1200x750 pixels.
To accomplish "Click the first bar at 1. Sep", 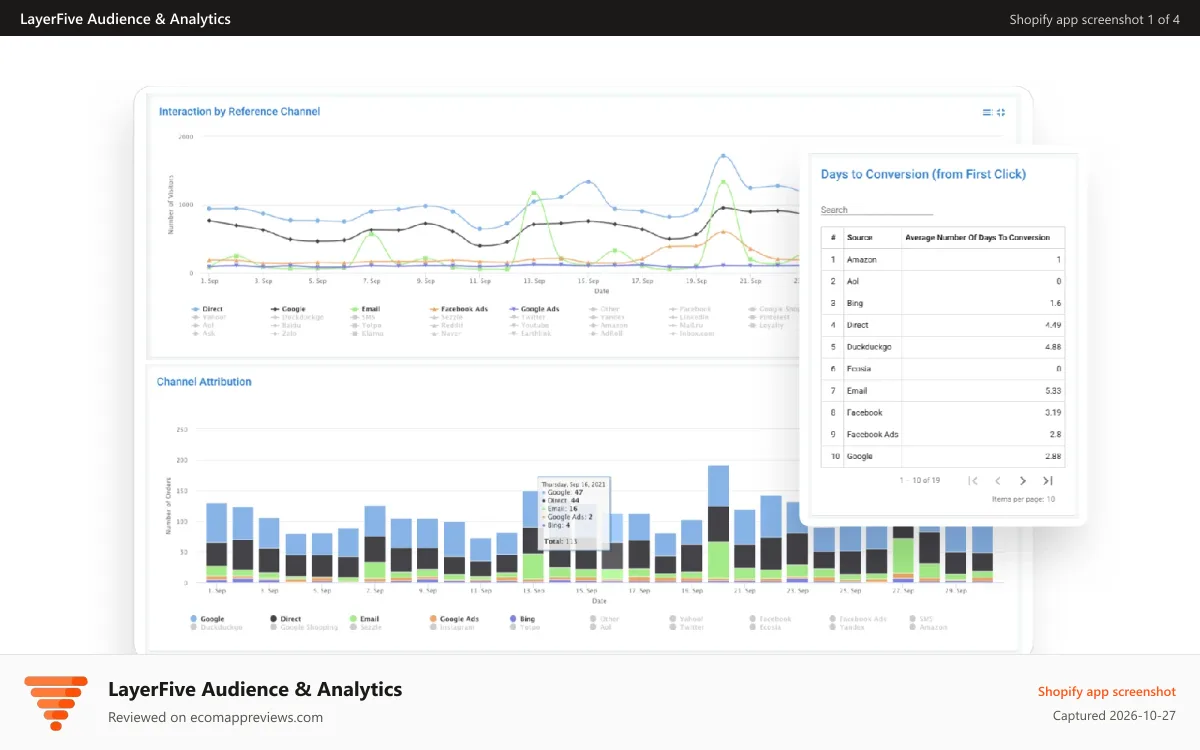I will click(x=217, y=542).
